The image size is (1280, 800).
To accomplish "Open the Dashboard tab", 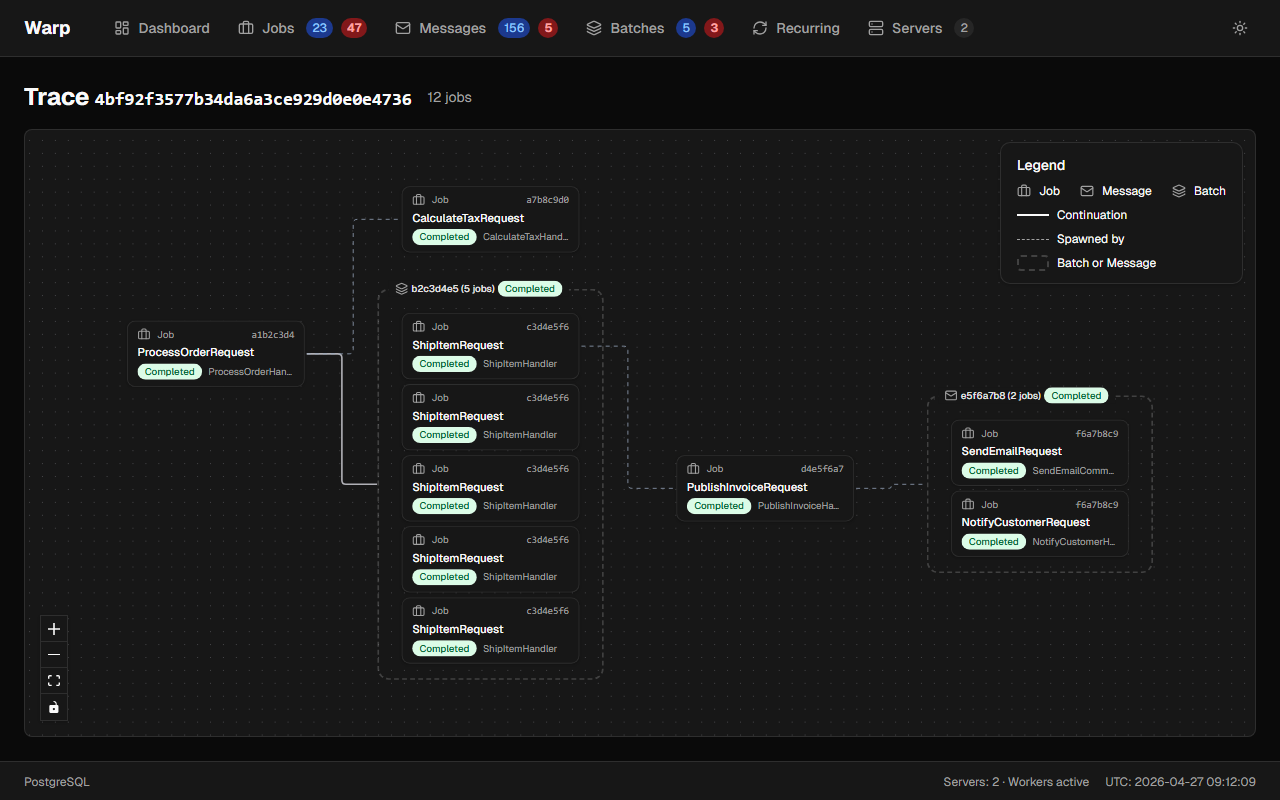I will tap(162, 28).
